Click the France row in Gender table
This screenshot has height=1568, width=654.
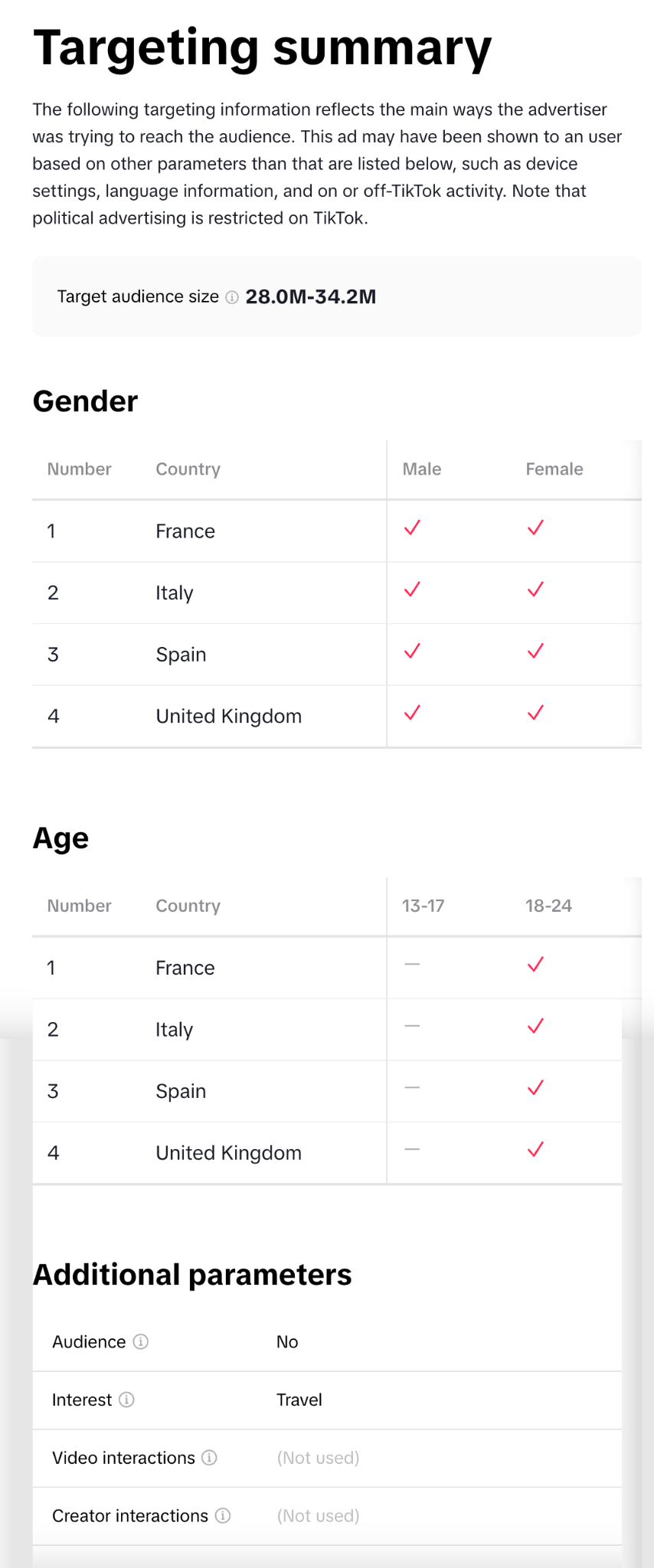coord(185,531)
